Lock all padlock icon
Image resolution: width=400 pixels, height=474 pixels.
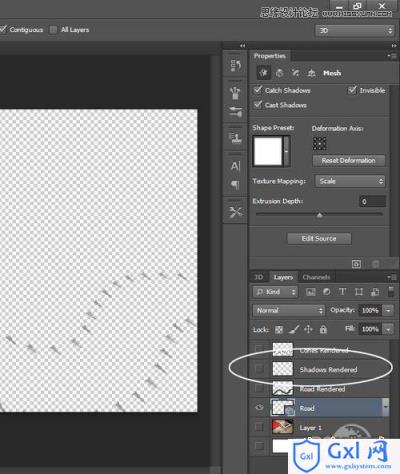point(323,329)
